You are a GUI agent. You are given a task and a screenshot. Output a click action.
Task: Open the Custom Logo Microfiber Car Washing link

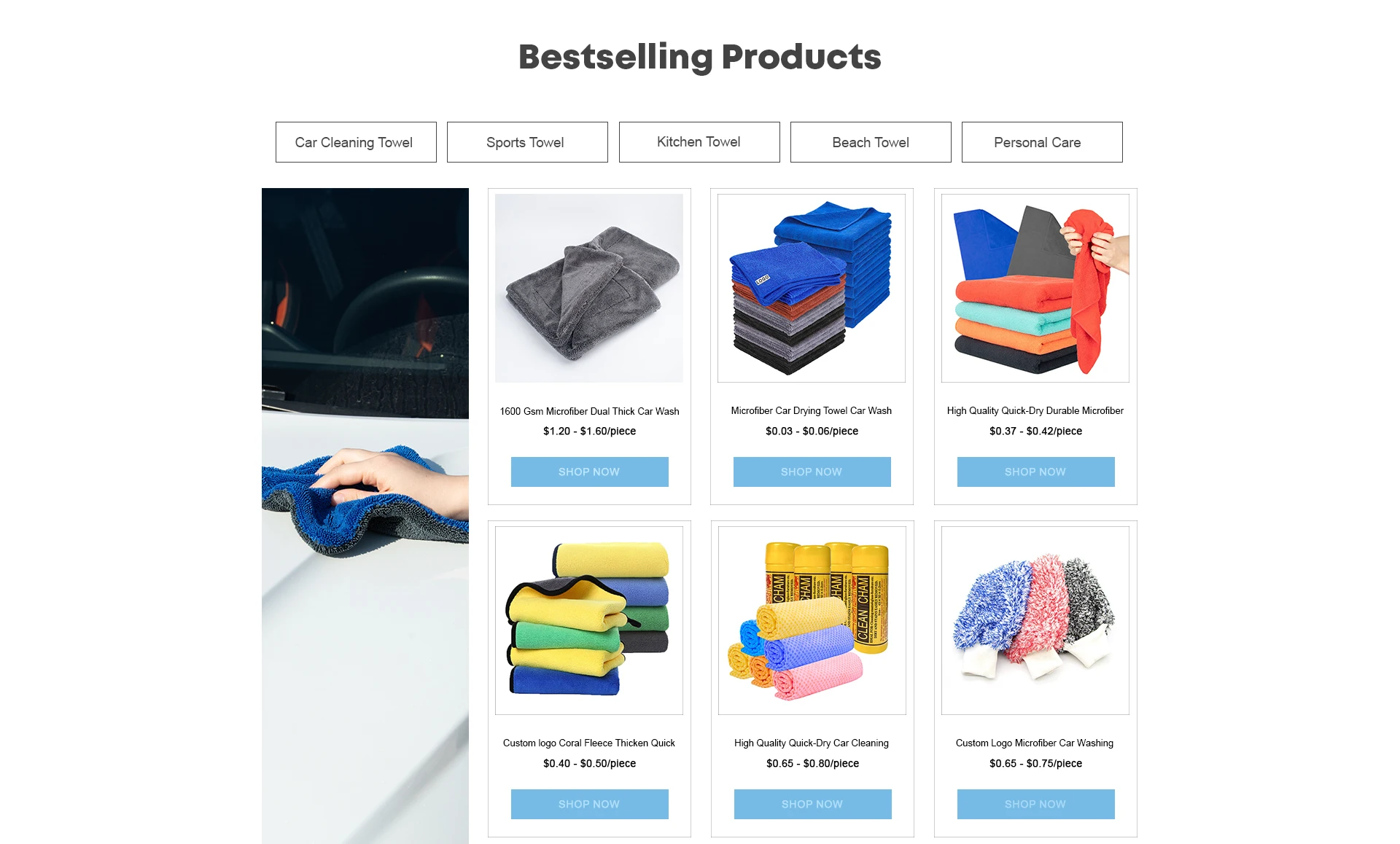pos(1035,743)
